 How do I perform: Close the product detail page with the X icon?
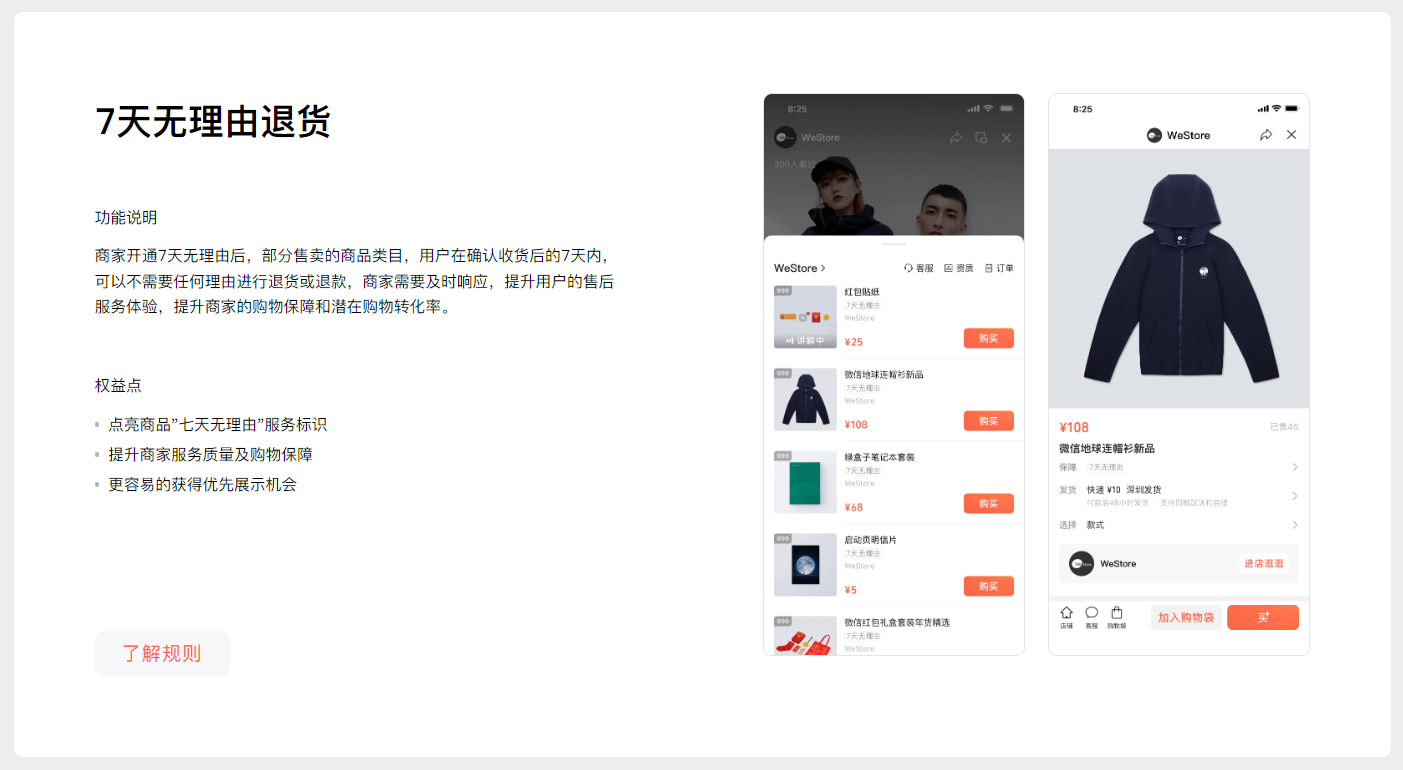point(1291,135)
